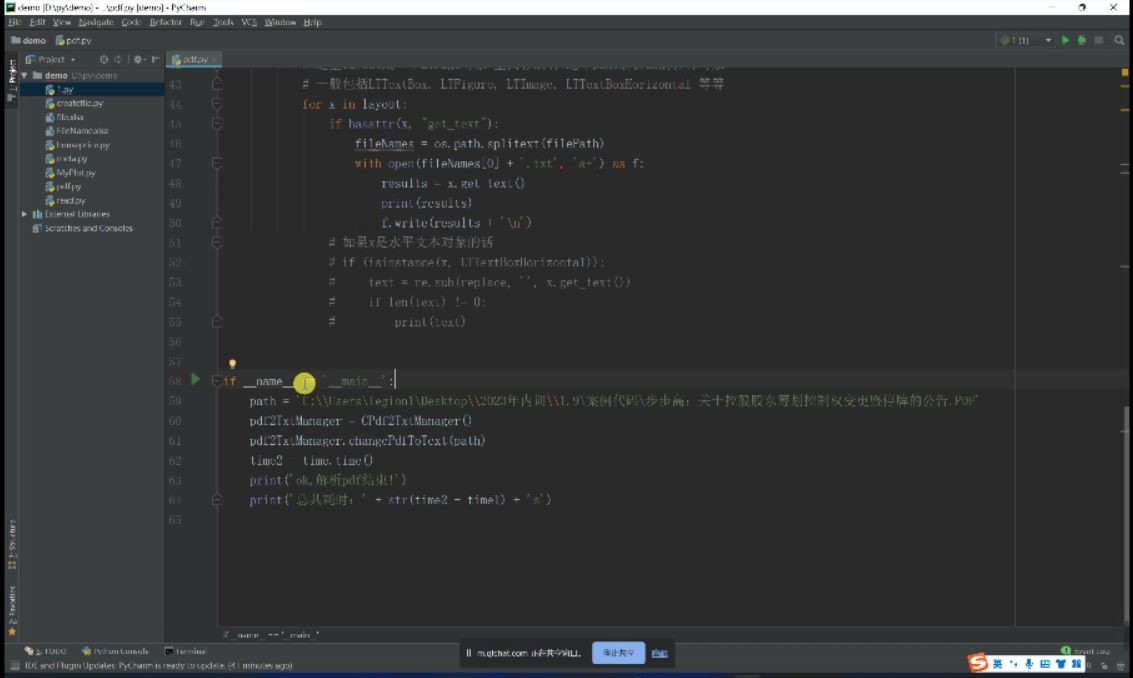
Task: Toggle the Event Log button
Action: [1086, 651]
